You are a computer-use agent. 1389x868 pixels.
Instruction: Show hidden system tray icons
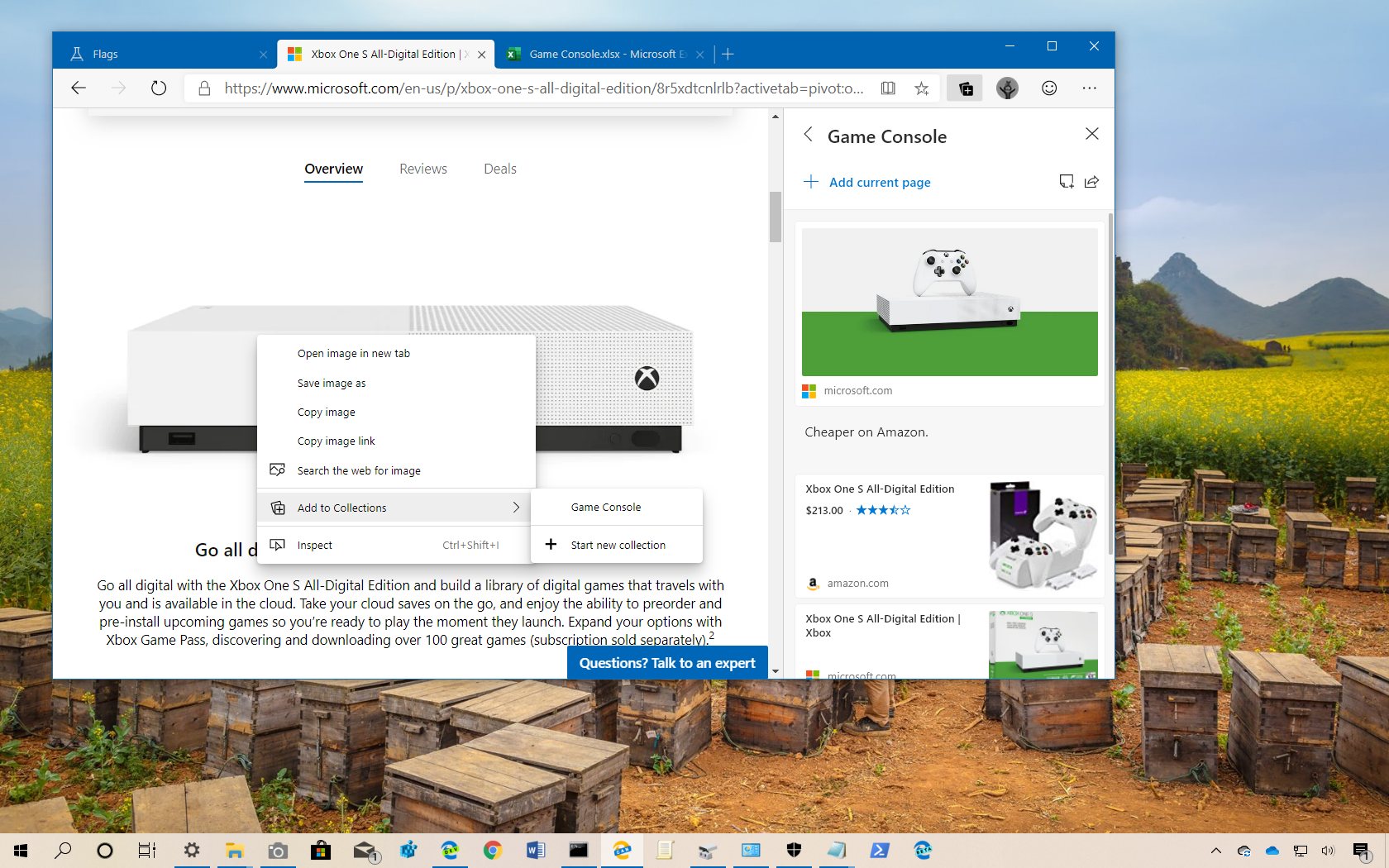tap(1215, 851)
